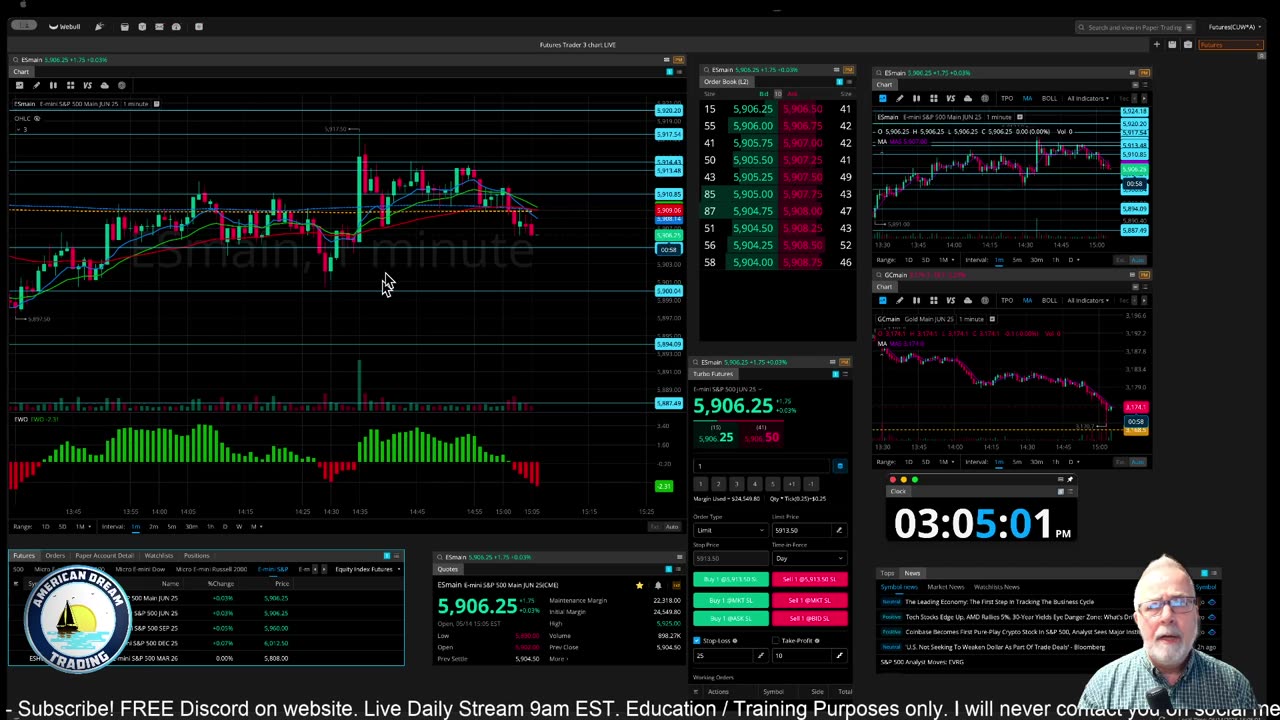The width and height of the screenshot is (1280, 720).
Task: Expand All Indicators dropdown in GCmain chart
Action: click(x=1090, y=300)
